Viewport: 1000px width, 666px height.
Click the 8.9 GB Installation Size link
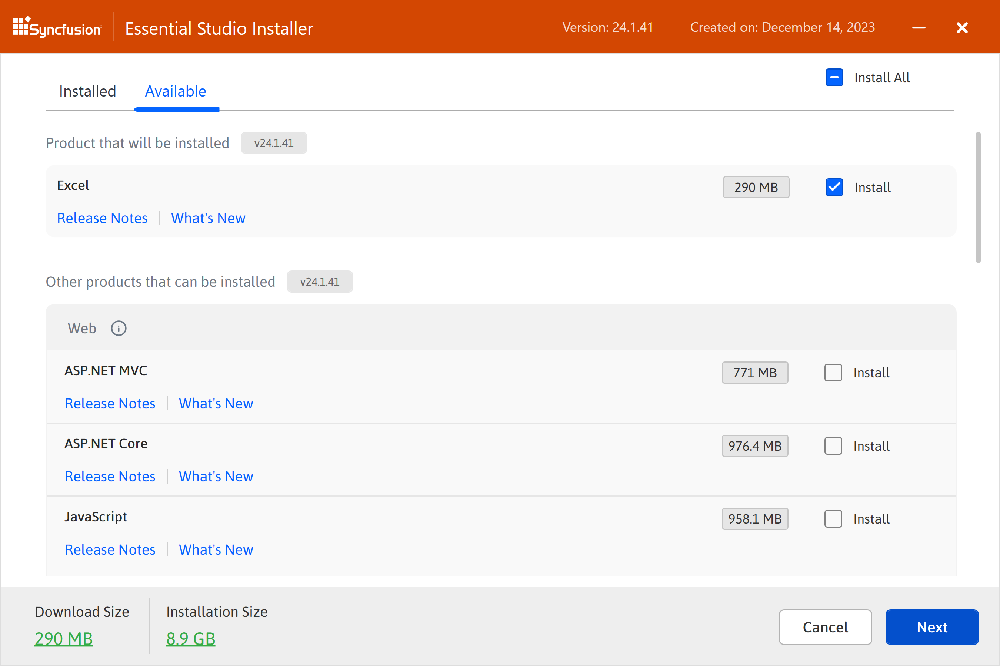click(190, 638)
